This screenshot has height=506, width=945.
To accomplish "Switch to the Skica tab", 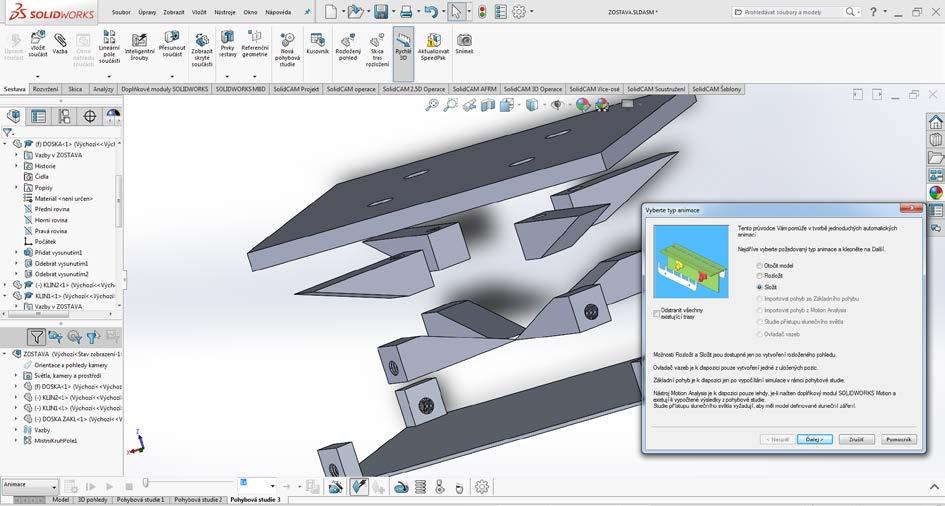I will [75, 89].
